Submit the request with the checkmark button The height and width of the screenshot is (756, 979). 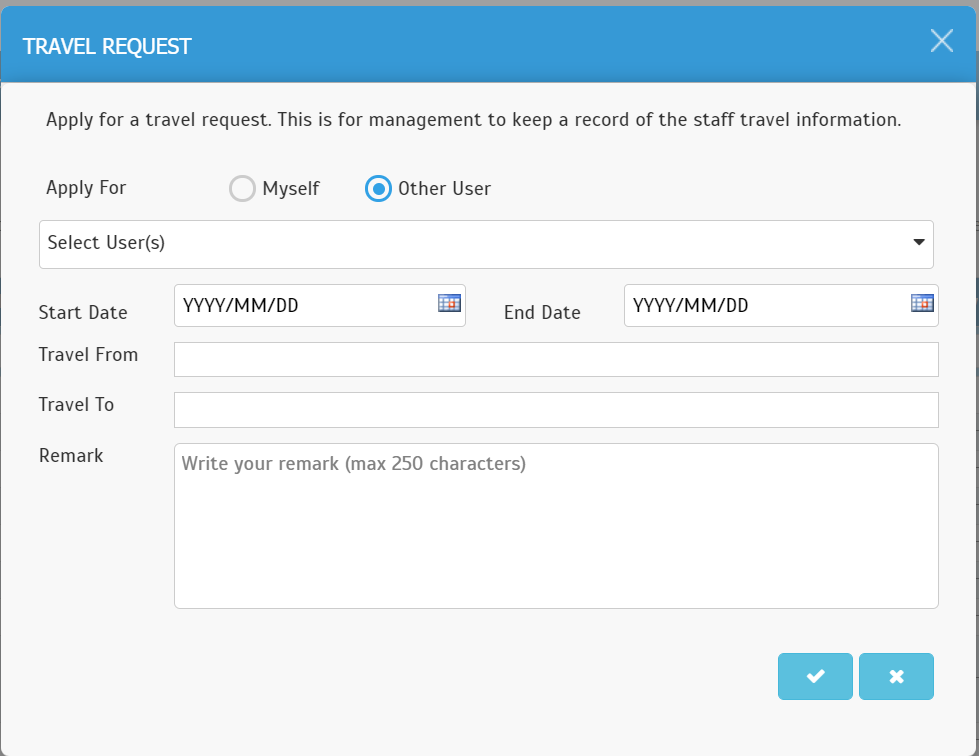pos(815,676)
